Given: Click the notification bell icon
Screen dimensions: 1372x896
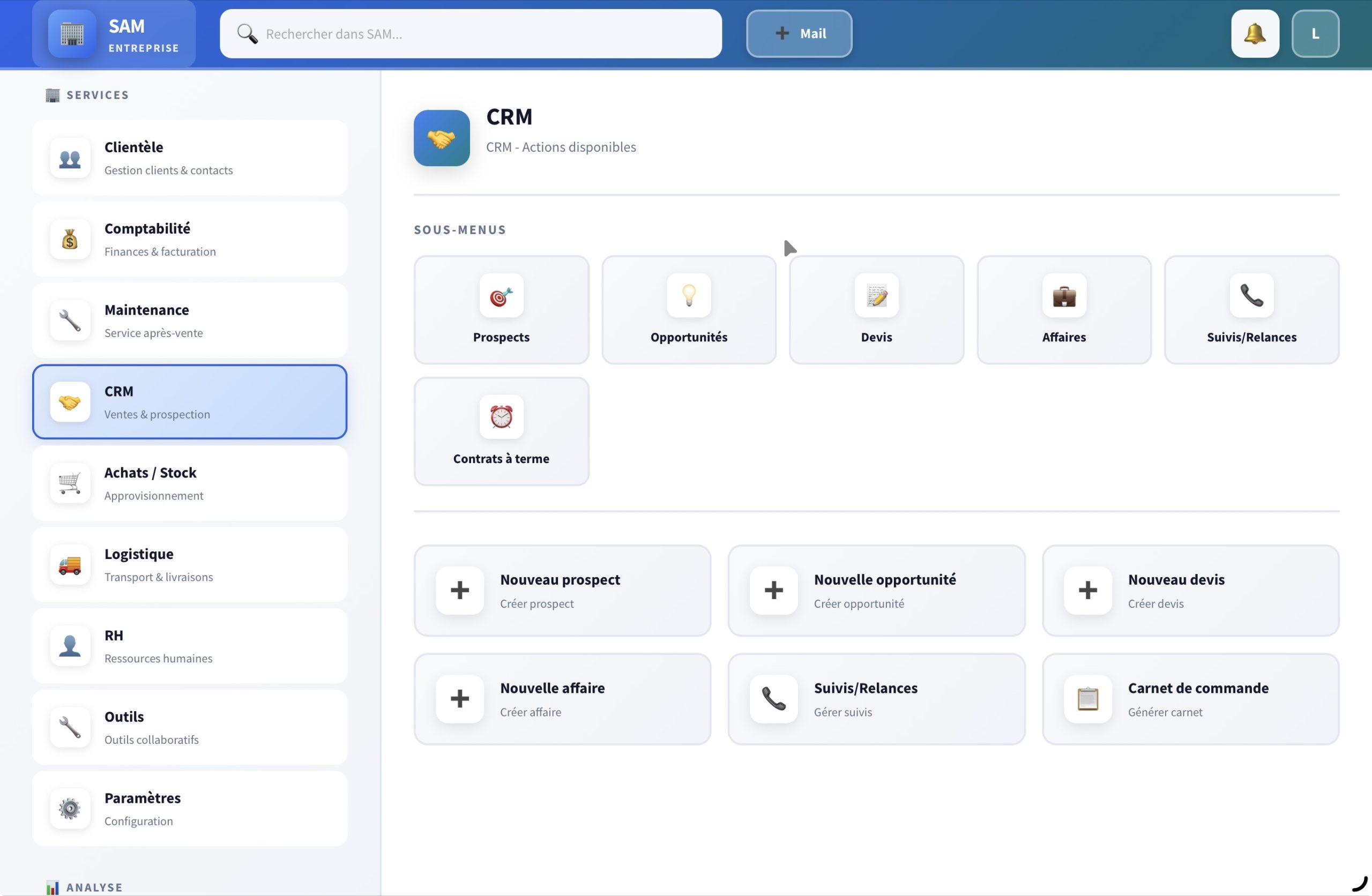Looking at the screenshot, I should pos(1255,33).
